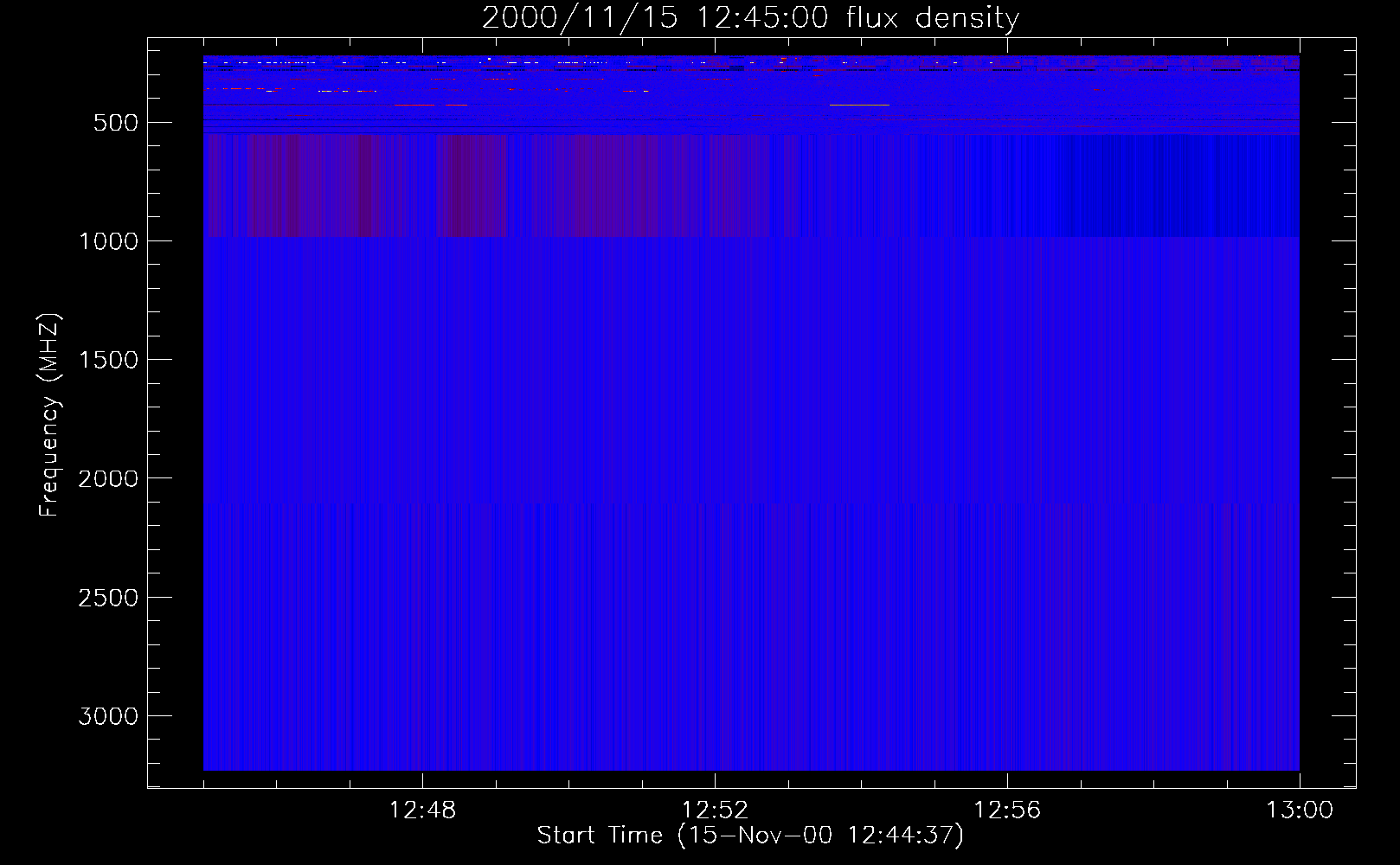Click the 13:00 time tick label
The image size is (1400, 865).
coord(1300,811)
